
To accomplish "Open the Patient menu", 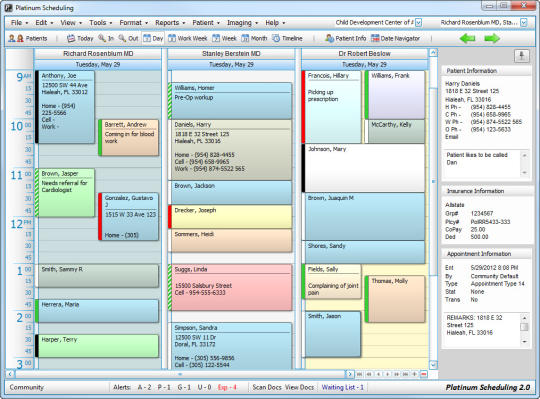I will (206, 23).
